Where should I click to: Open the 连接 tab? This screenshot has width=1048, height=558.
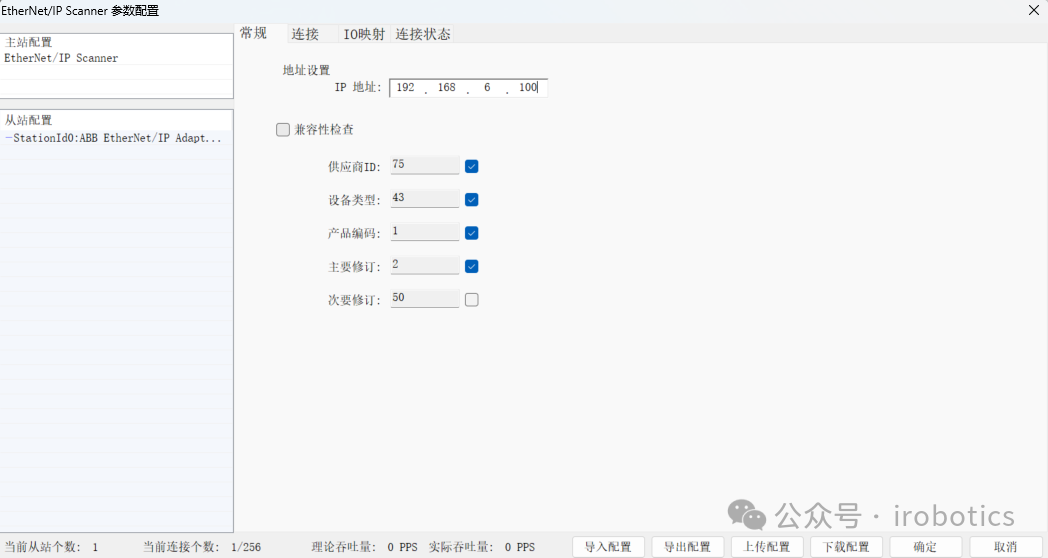pos(305,34)
